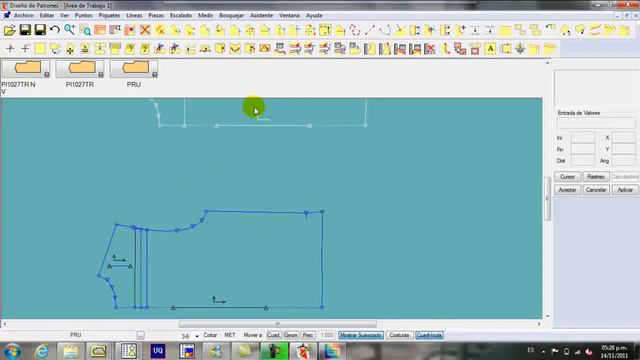Toggle the Cuadricula button
640x360 pixels.
[429, 335]
